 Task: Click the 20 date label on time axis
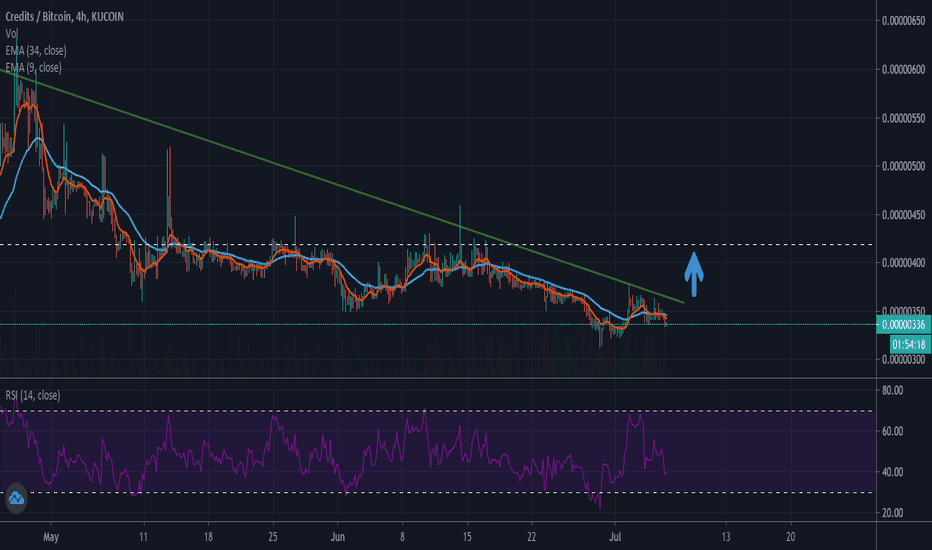(791, 537)
